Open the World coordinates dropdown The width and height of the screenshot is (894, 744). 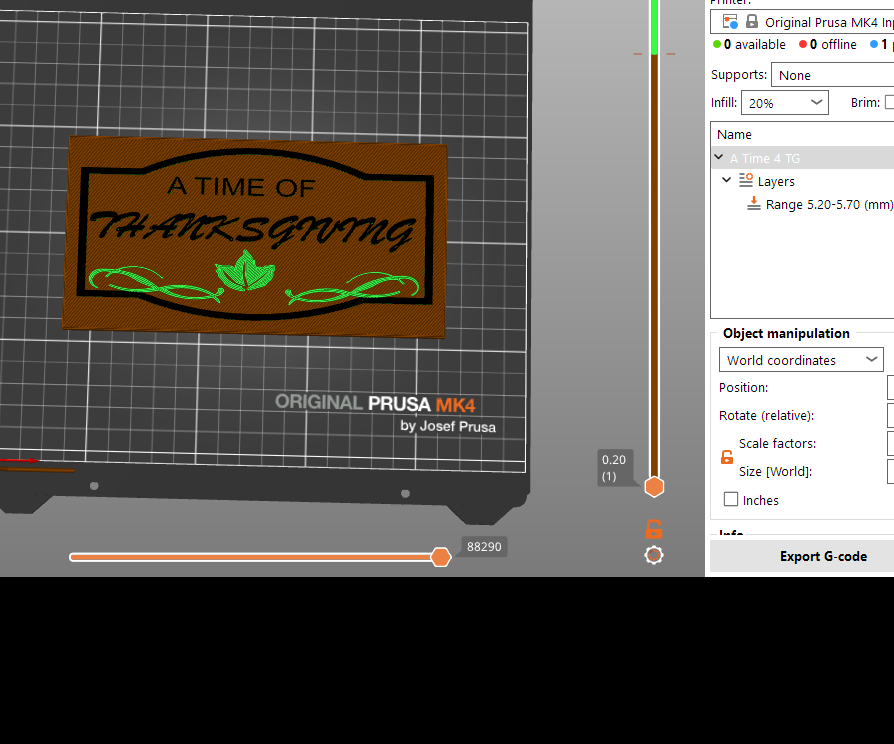coord(801,360)
